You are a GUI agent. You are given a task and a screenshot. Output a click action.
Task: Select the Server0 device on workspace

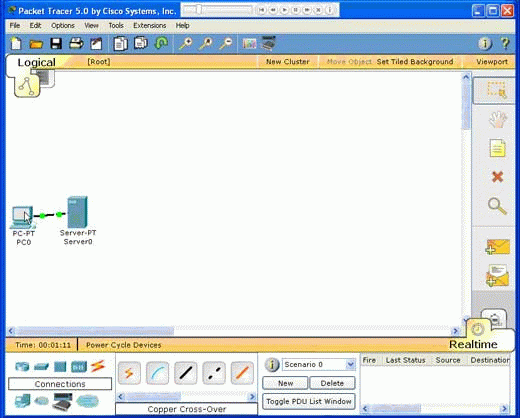77,212
